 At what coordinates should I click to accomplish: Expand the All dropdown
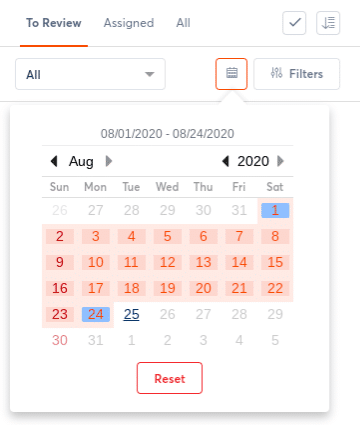(90, 74)
